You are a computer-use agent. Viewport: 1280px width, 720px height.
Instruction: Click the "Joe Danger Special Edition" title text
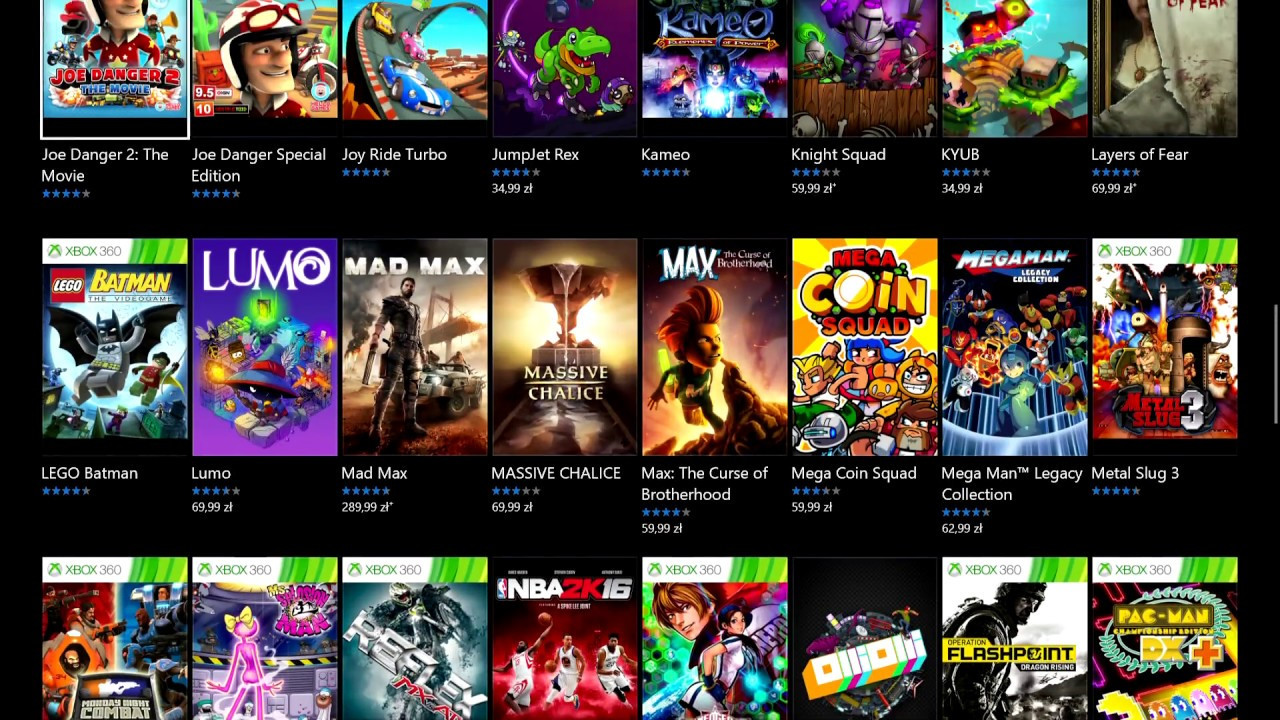(259, 165)
